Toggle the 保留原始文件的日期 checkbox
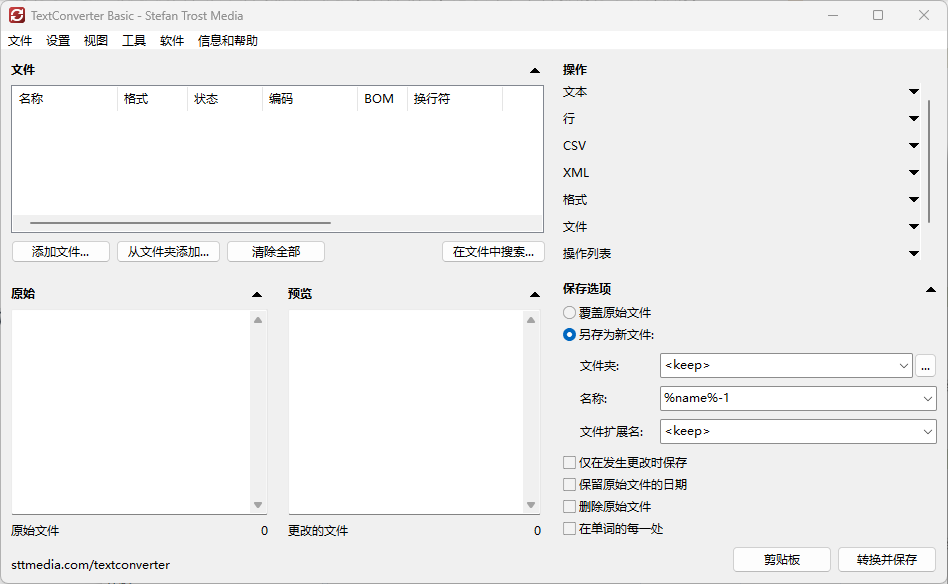The width and height of the screenshot is (948, 584). (x=570, y=485)
